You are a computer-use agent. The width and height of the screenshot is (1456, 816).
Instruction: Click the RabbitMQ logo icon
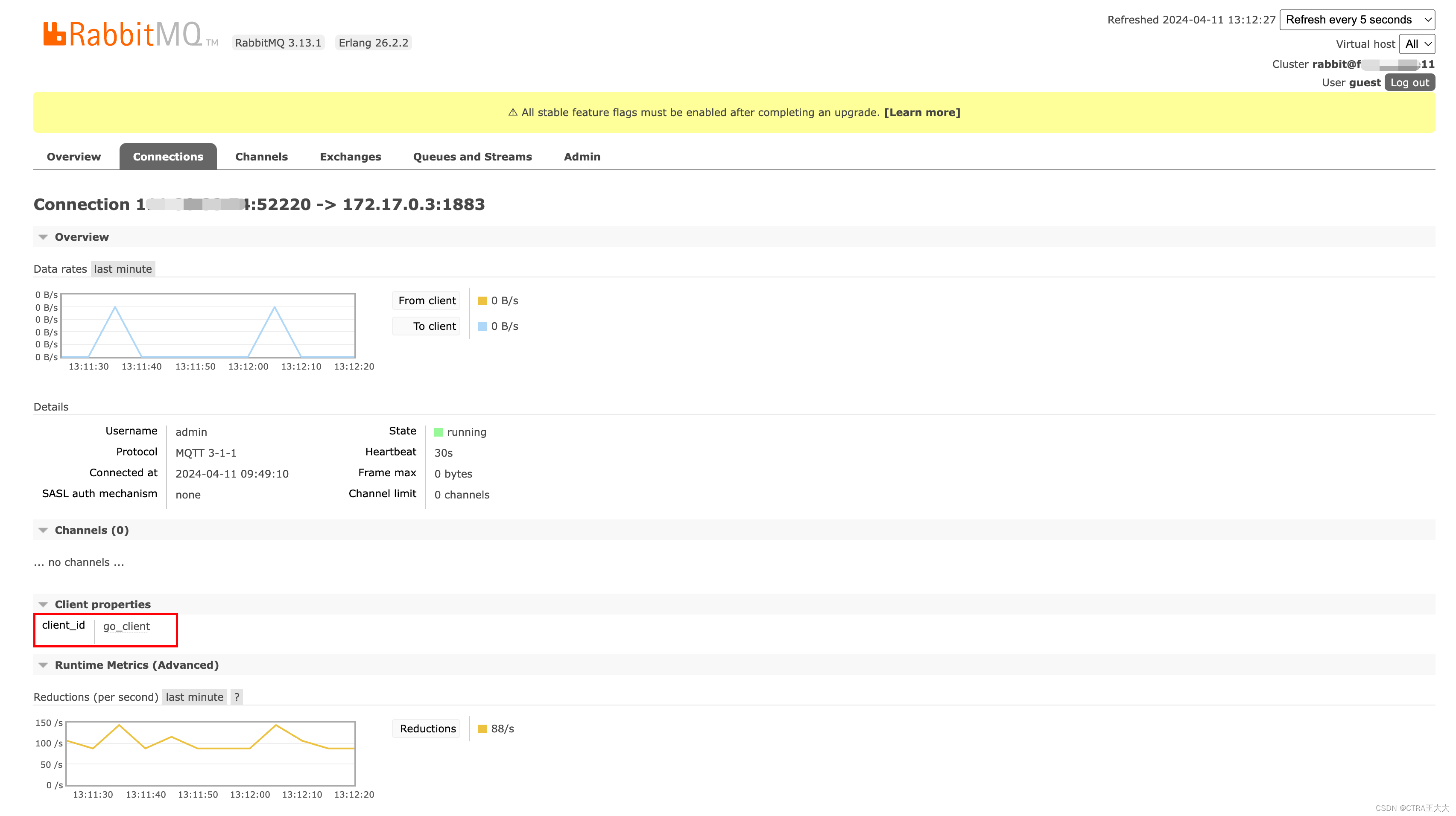[55, 34]
